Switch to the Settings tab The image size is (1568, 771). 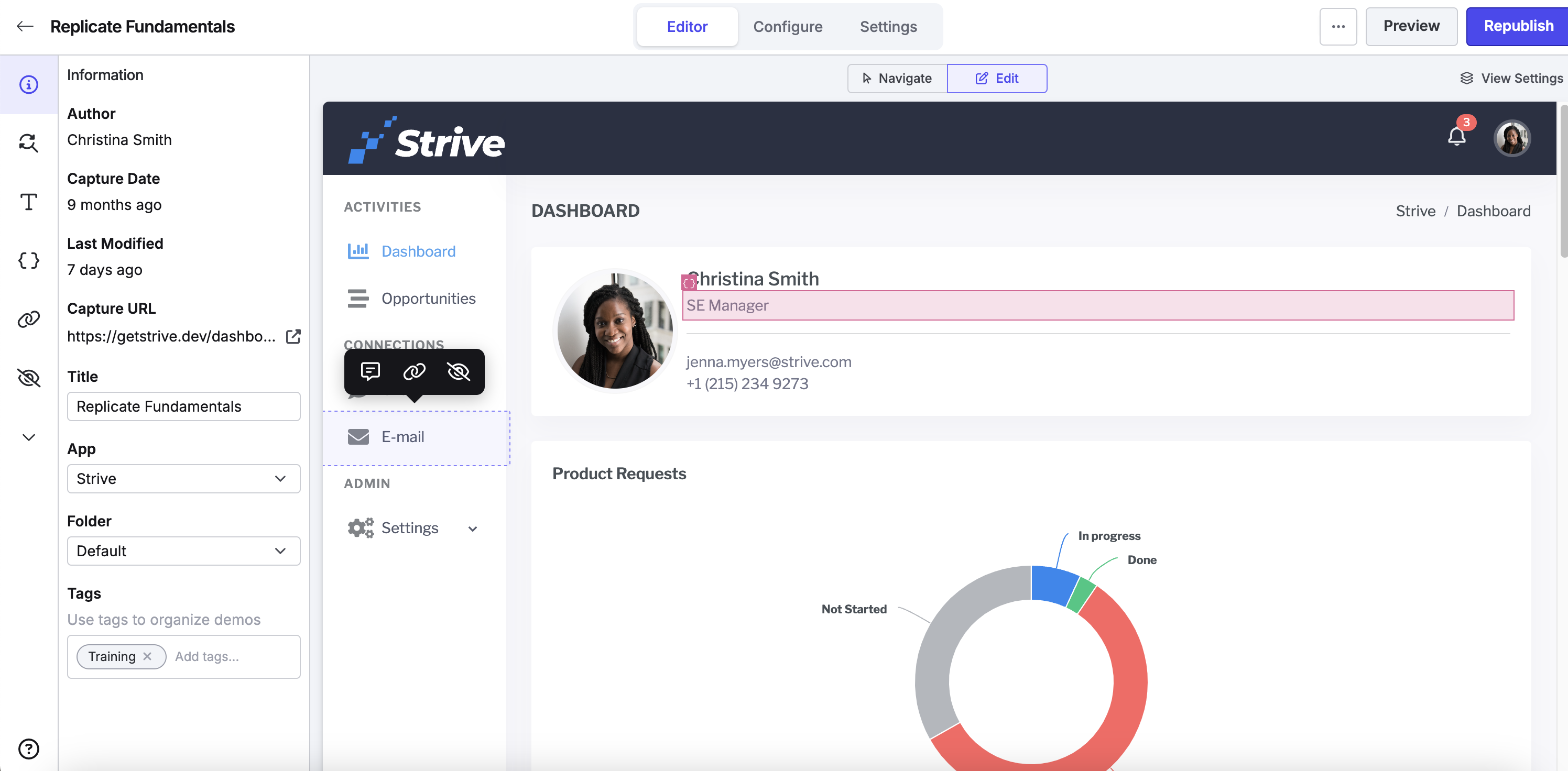[888, 26]
